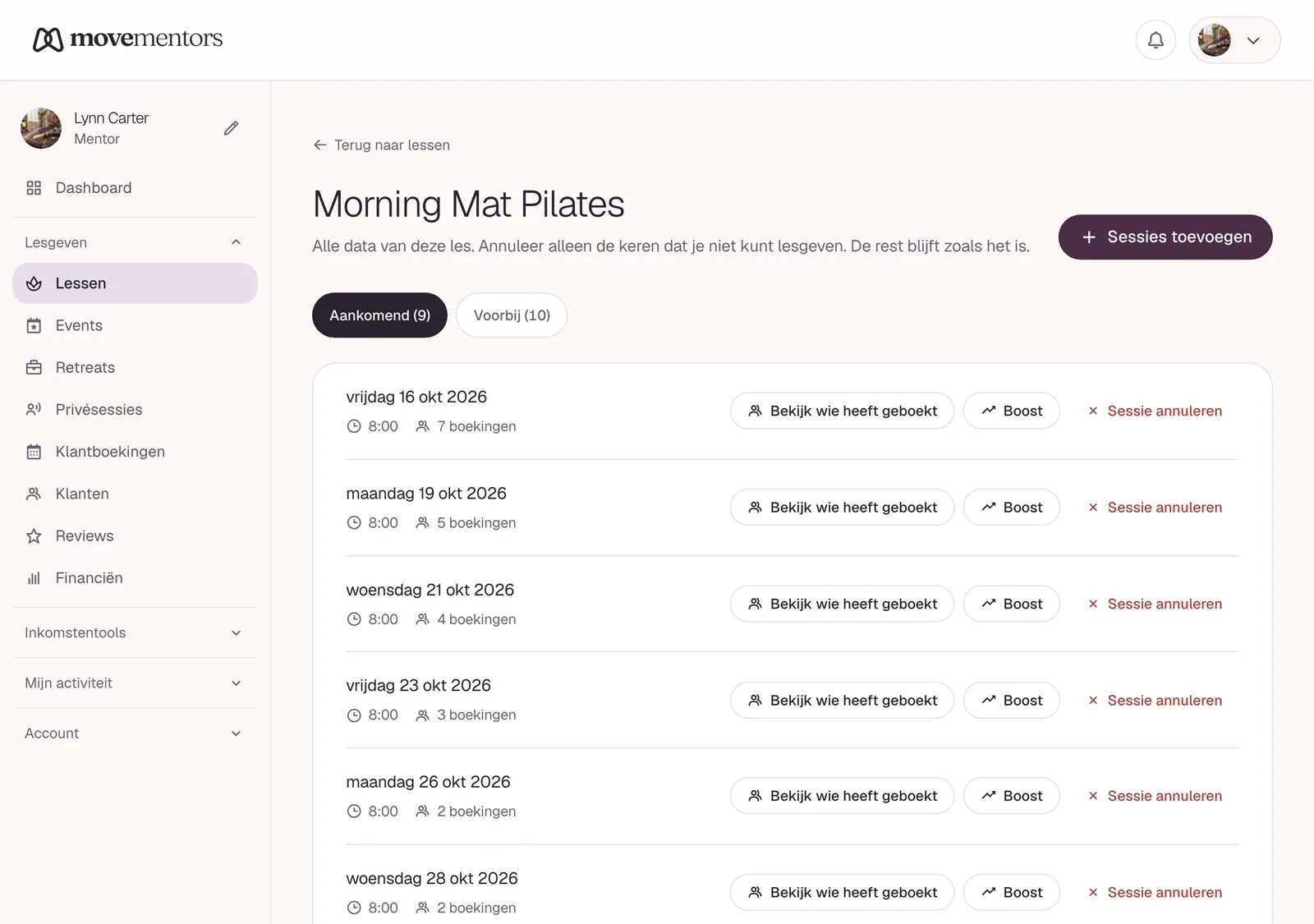Click the Privésessies icon in sidebar
This screenshot has width=1314, height=924.
(34, 410)
